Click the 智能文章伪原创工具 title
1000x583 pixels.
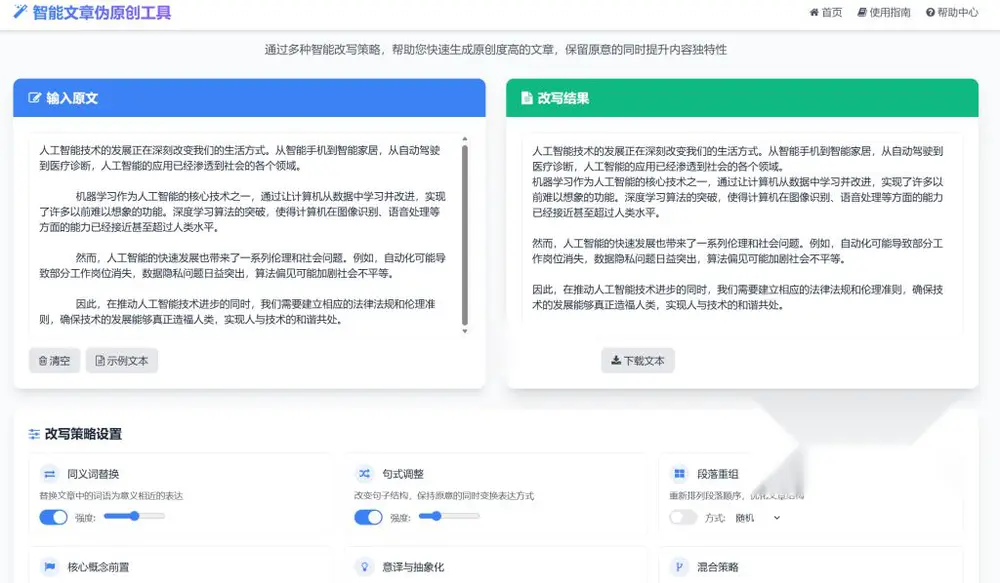[x=101, y=12]
